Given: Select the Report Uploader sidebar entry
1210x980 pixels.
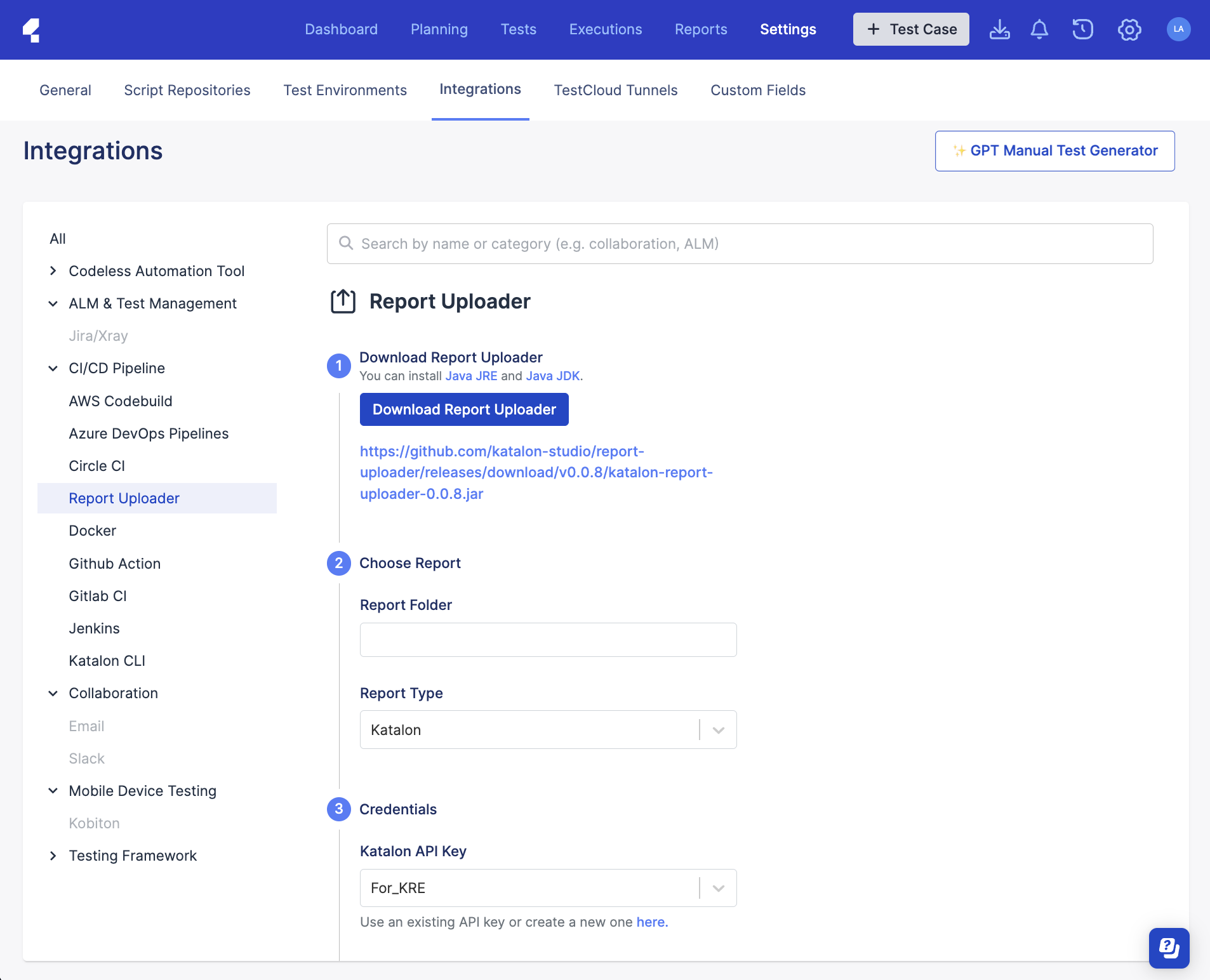Looking at the screenshot, I should coord(124,498).
